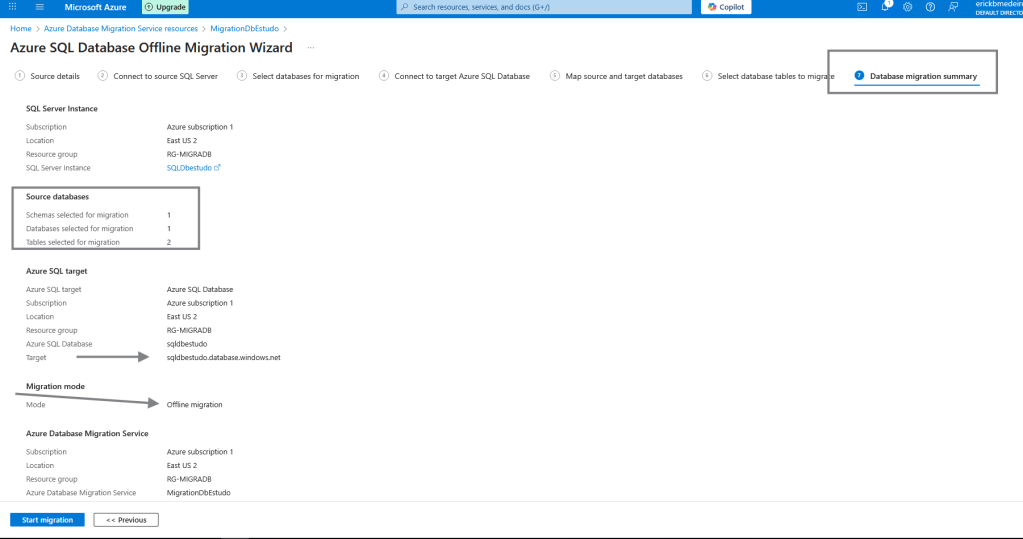Open the Feedback icon in header

(953, 7)
